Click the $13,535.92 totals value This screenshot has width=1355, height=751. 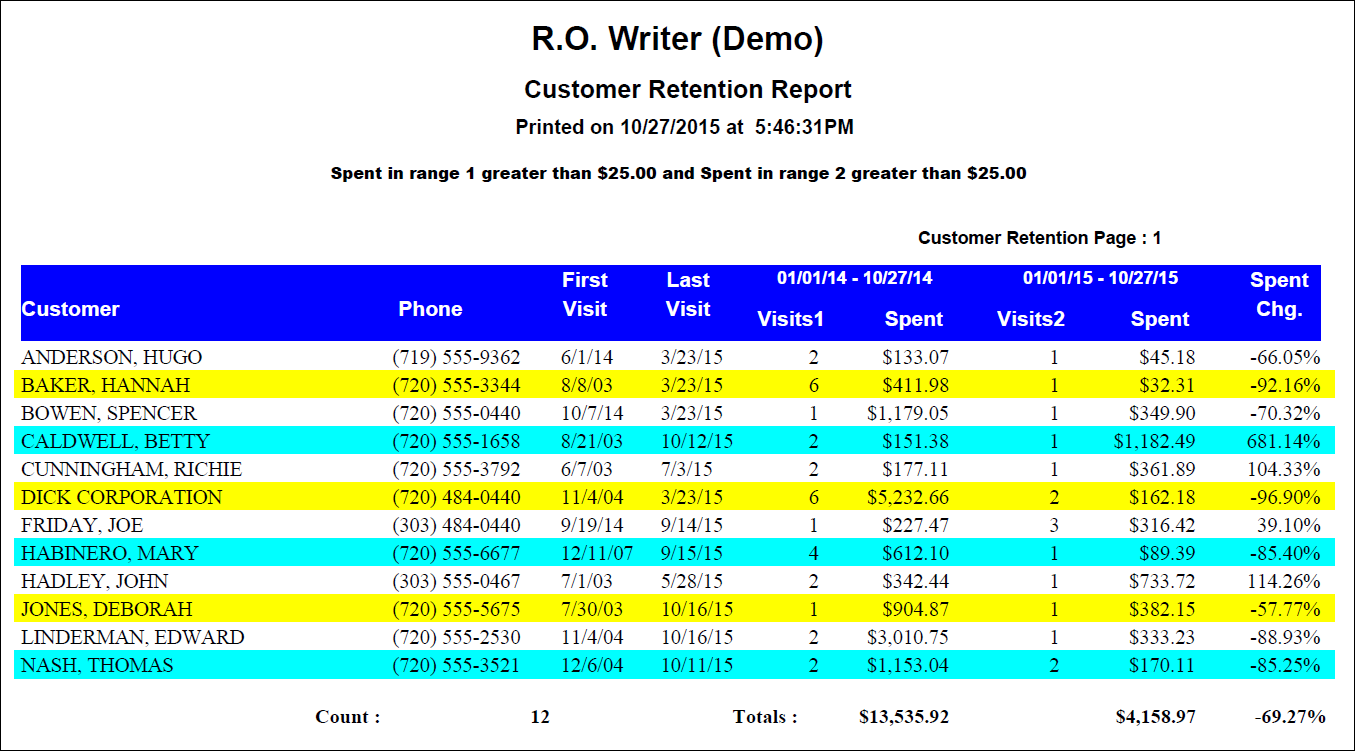(x=904, y=716)
